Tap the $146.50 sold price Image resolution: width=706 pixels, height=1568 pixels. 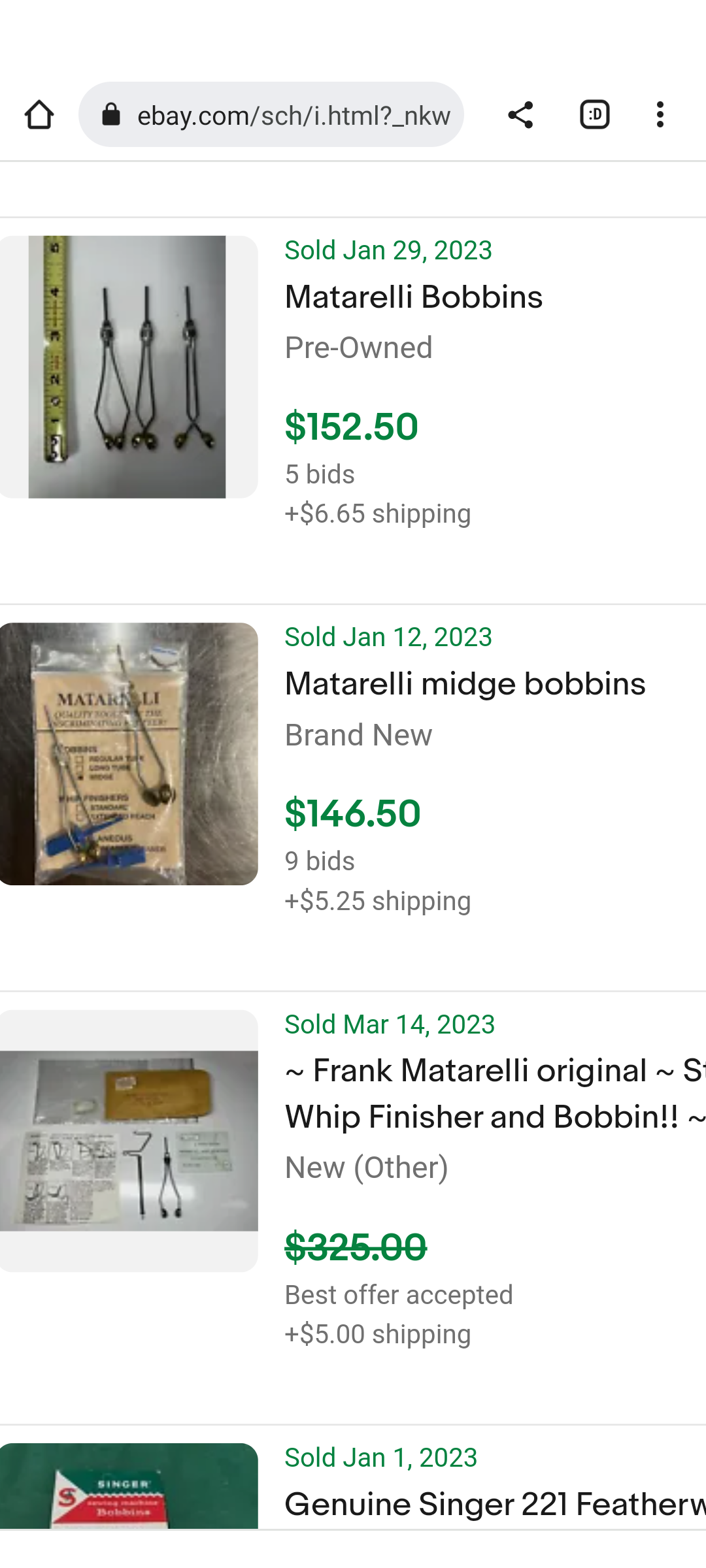click(x=353, y=813)
